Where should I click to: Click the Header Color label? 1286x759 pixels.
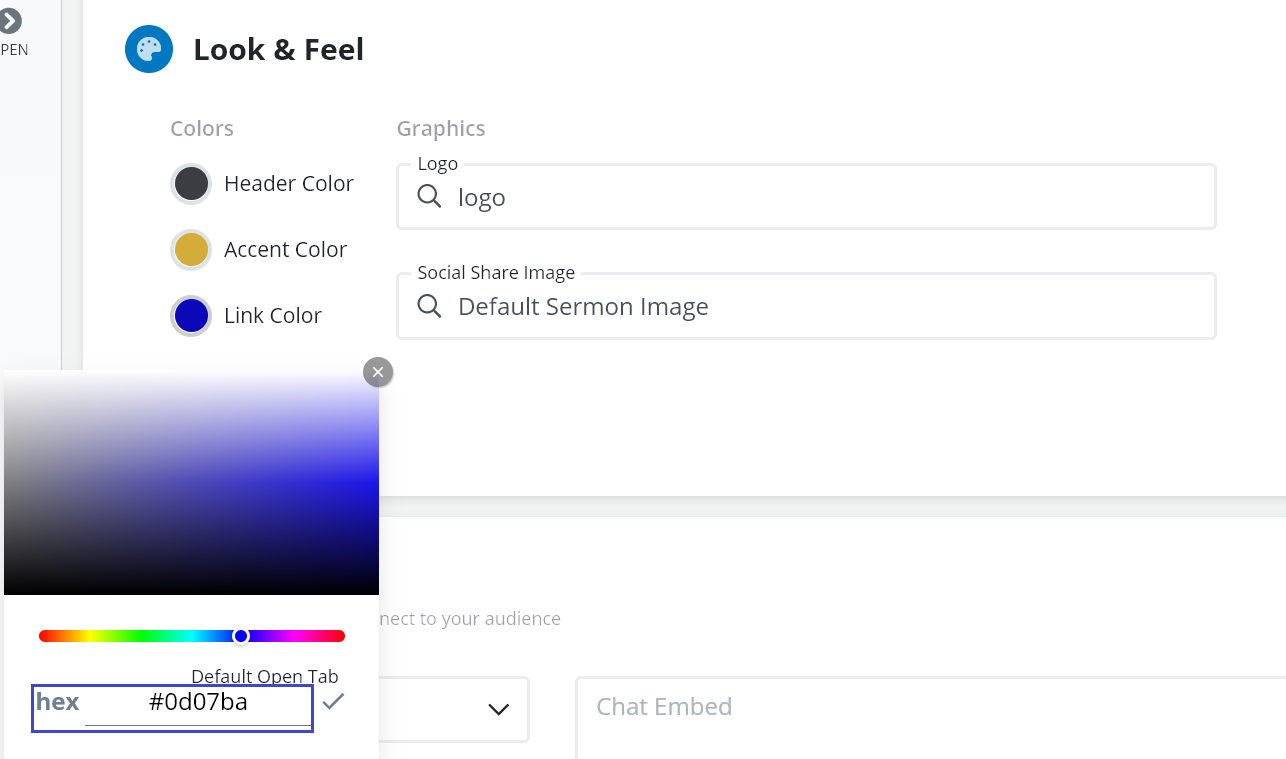click(288, 184)
